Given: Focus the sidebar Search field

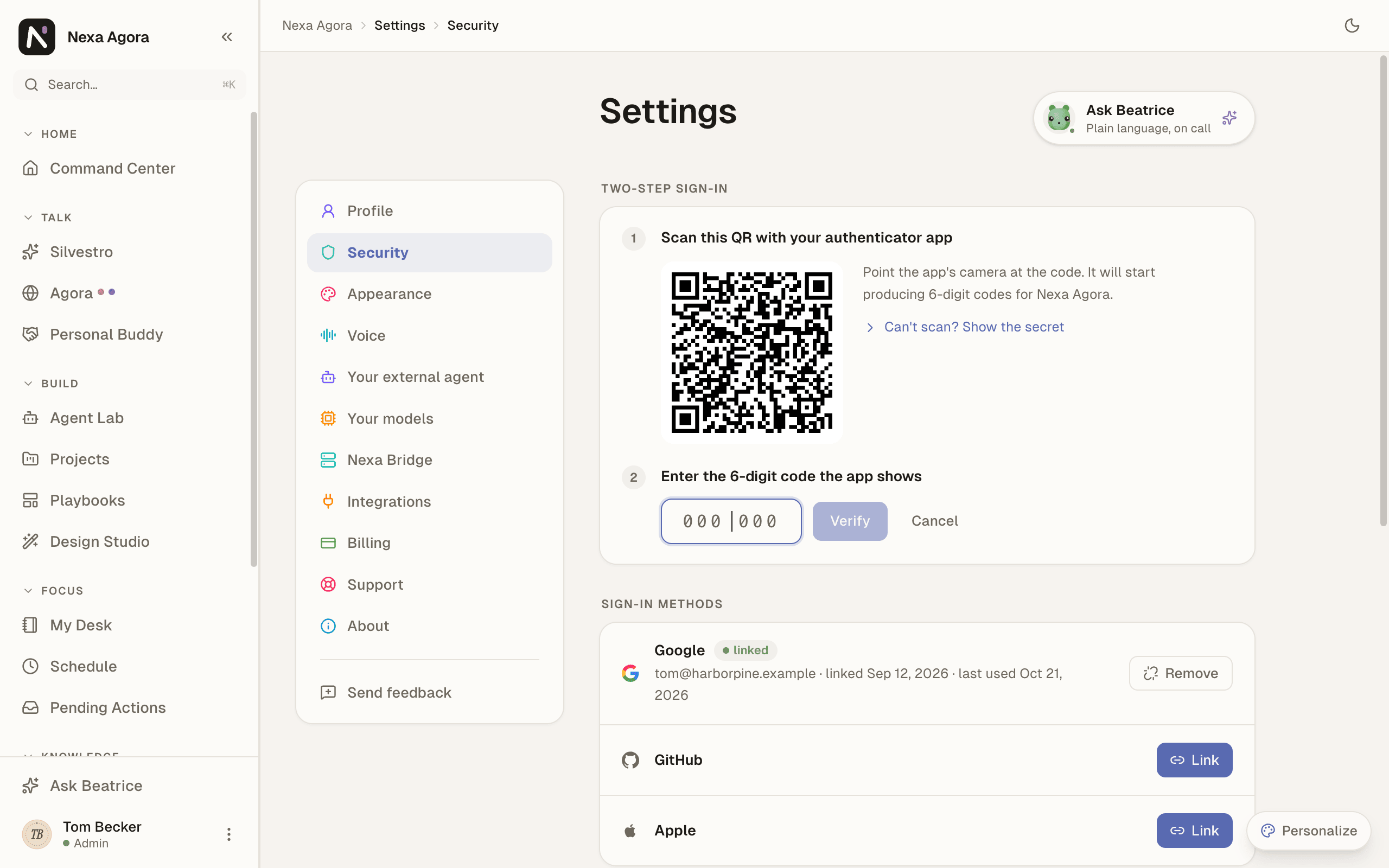Looking at the screenshot, I should click(x=130, y=85).
